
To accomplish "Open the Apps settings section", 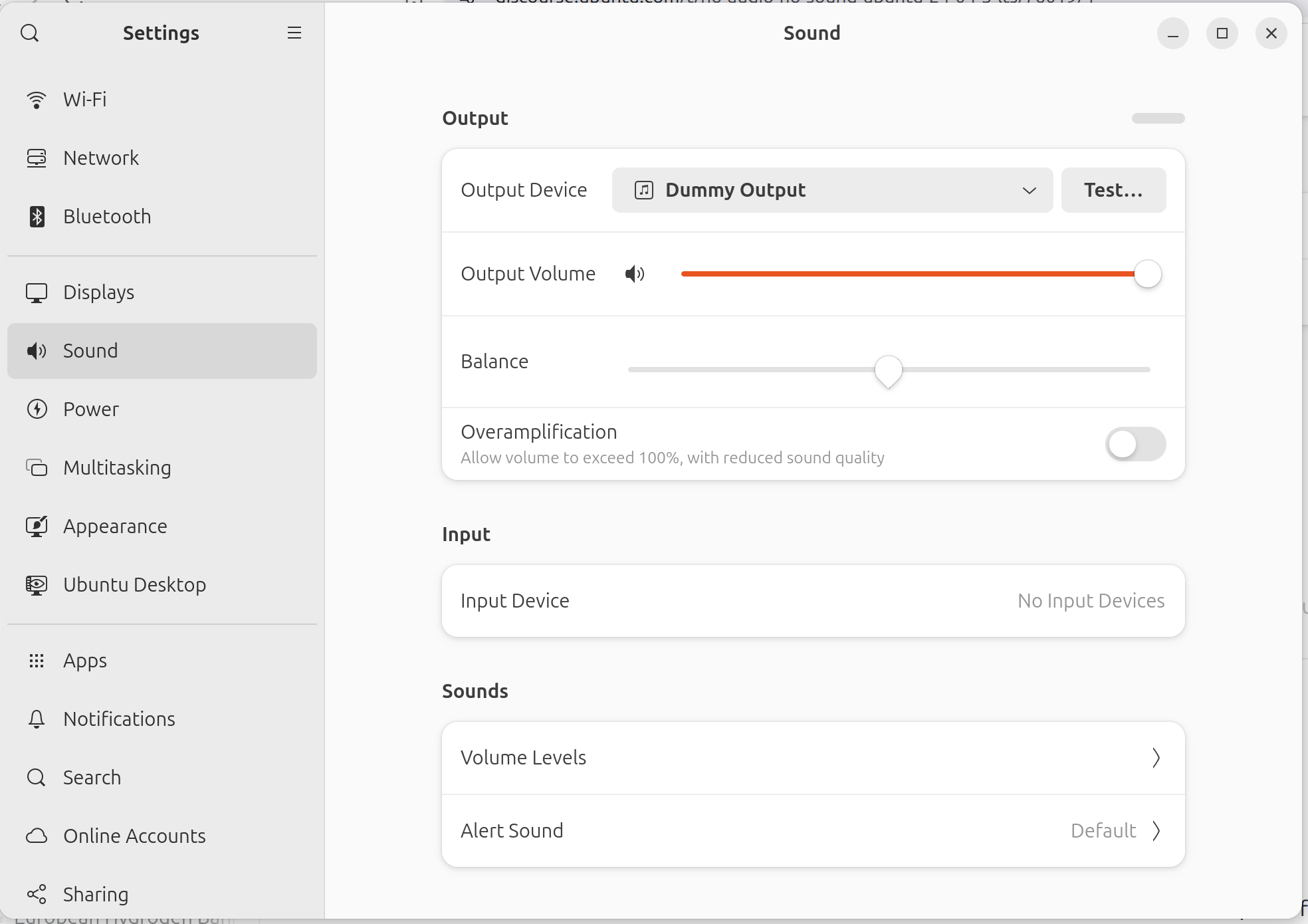I will (x=85, y=661).
